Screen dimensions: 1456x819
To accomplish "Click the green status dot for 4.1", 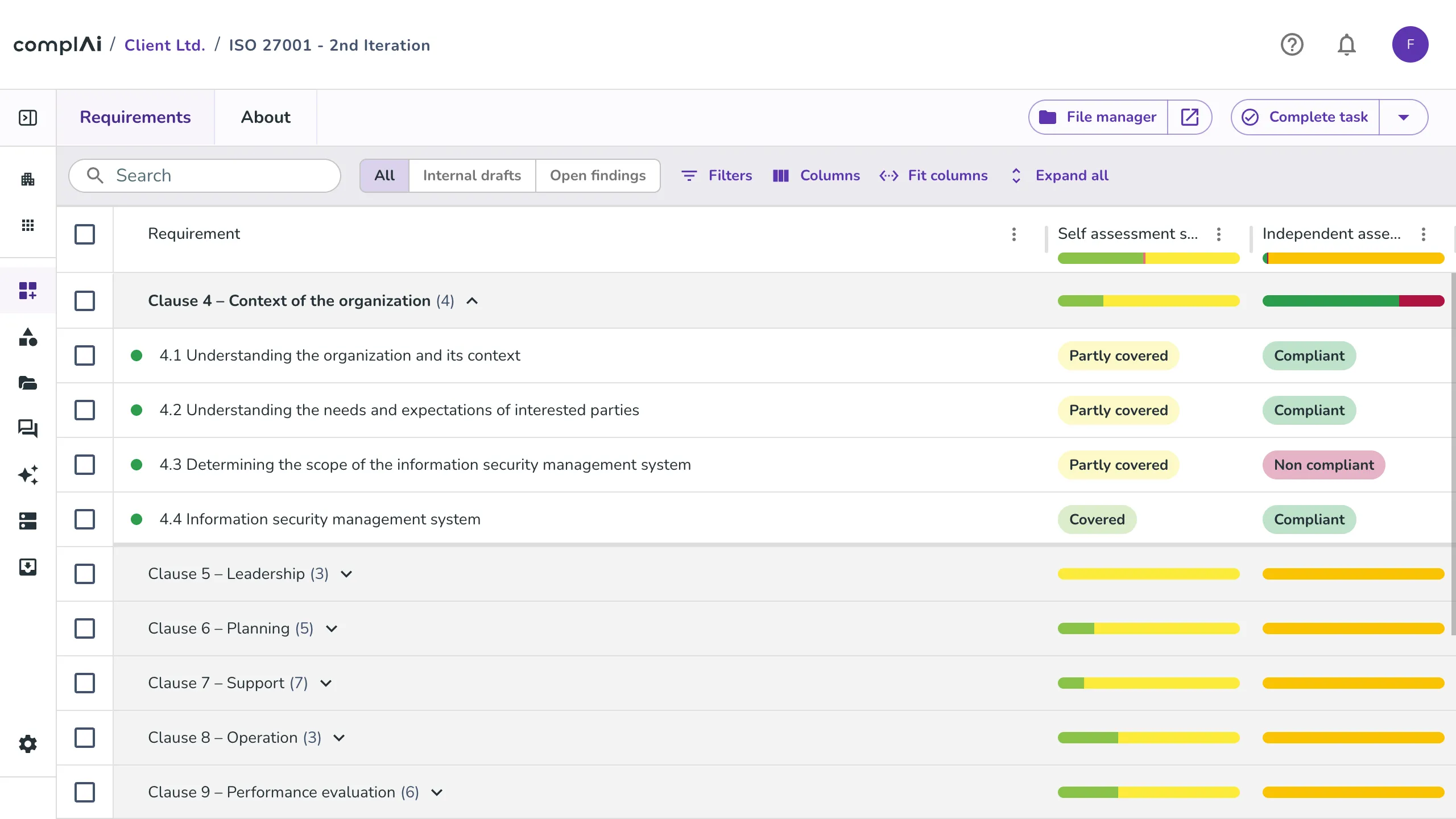I will pos(136,355).
